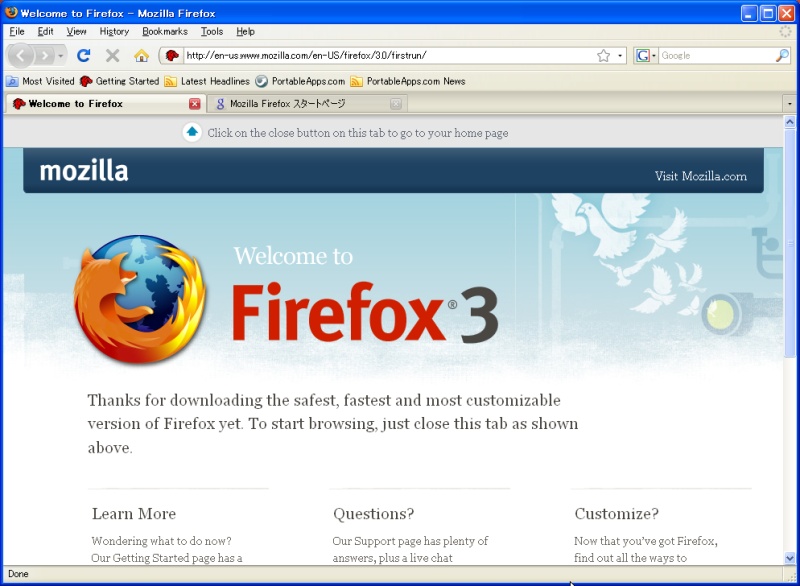
Task: Click the blue up-arrow hint icon
Action: (192, 133)
